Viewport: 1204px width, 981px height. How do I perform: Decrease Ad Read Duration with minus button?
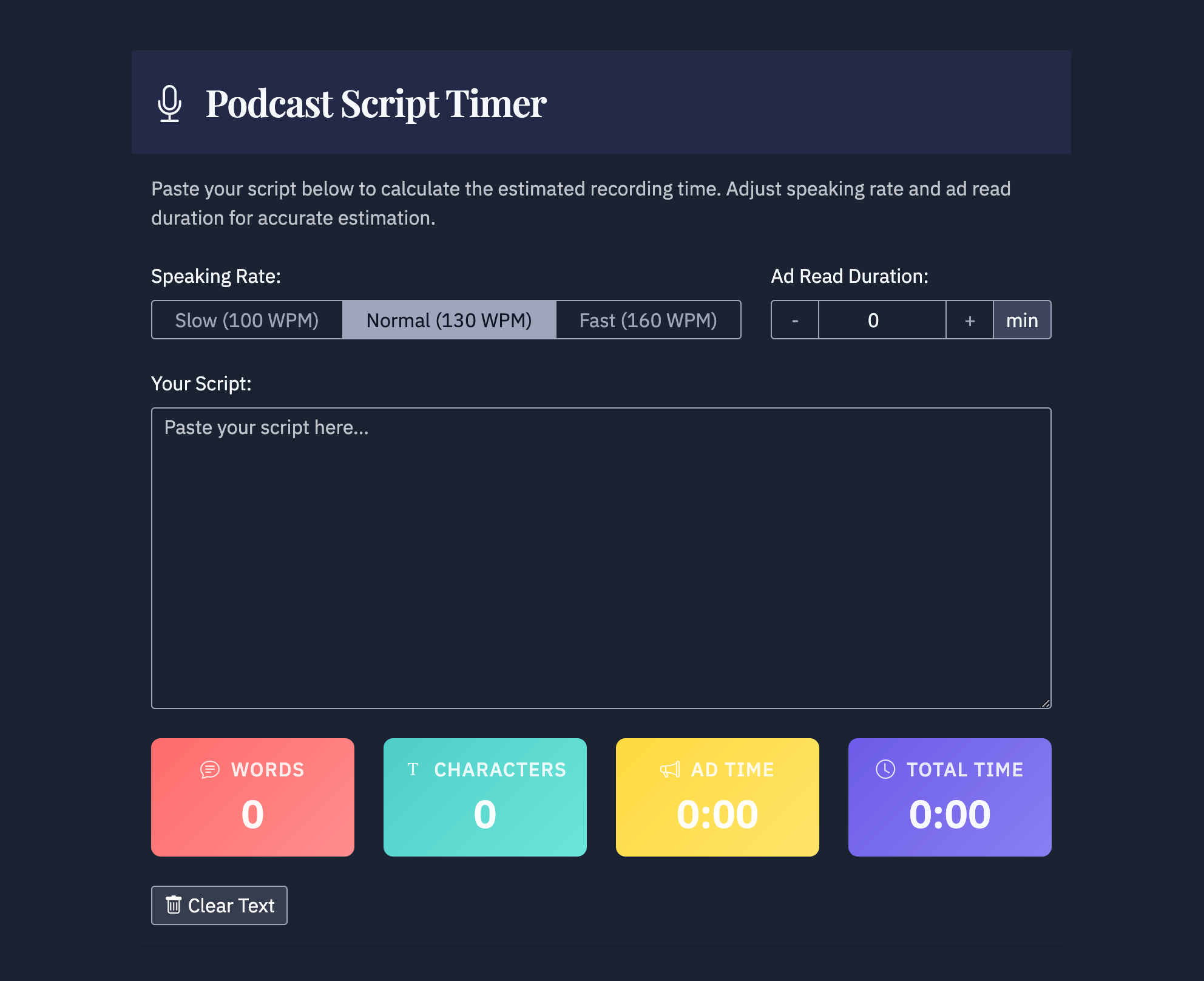(x=795, y=320)
